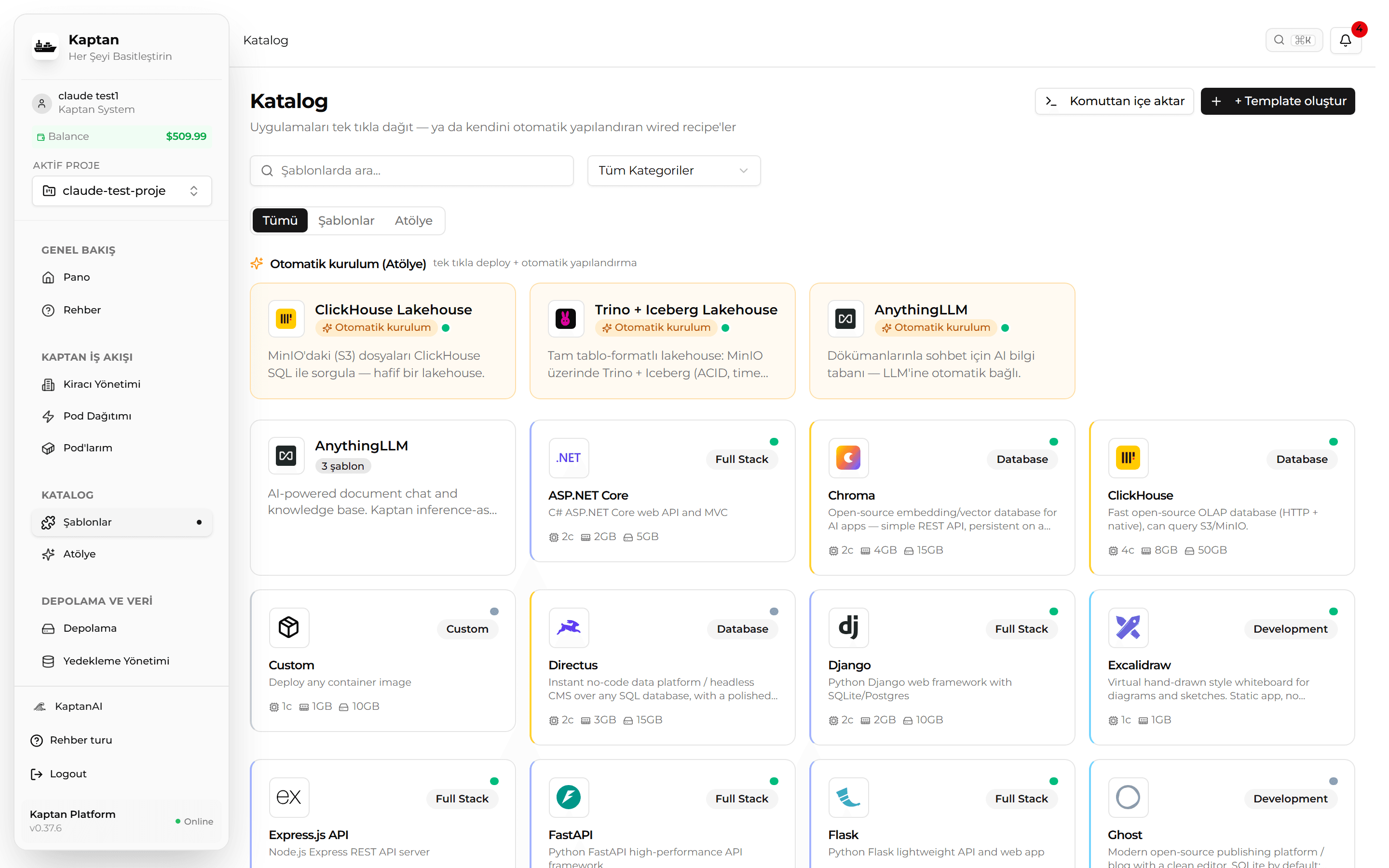The width and height of the screenshot is (1389, 868).
Task: Click the Trino + Iceberg rabbit icon
Action: tap(565, 319)
